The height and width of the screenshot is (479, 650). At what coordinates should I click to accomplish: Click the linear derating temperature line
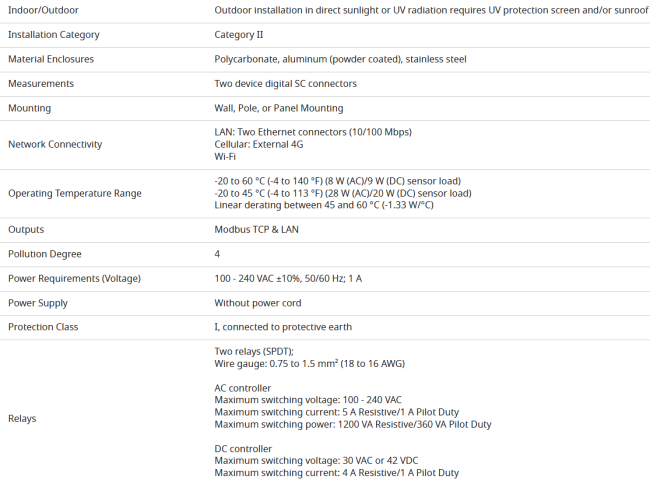324,205
